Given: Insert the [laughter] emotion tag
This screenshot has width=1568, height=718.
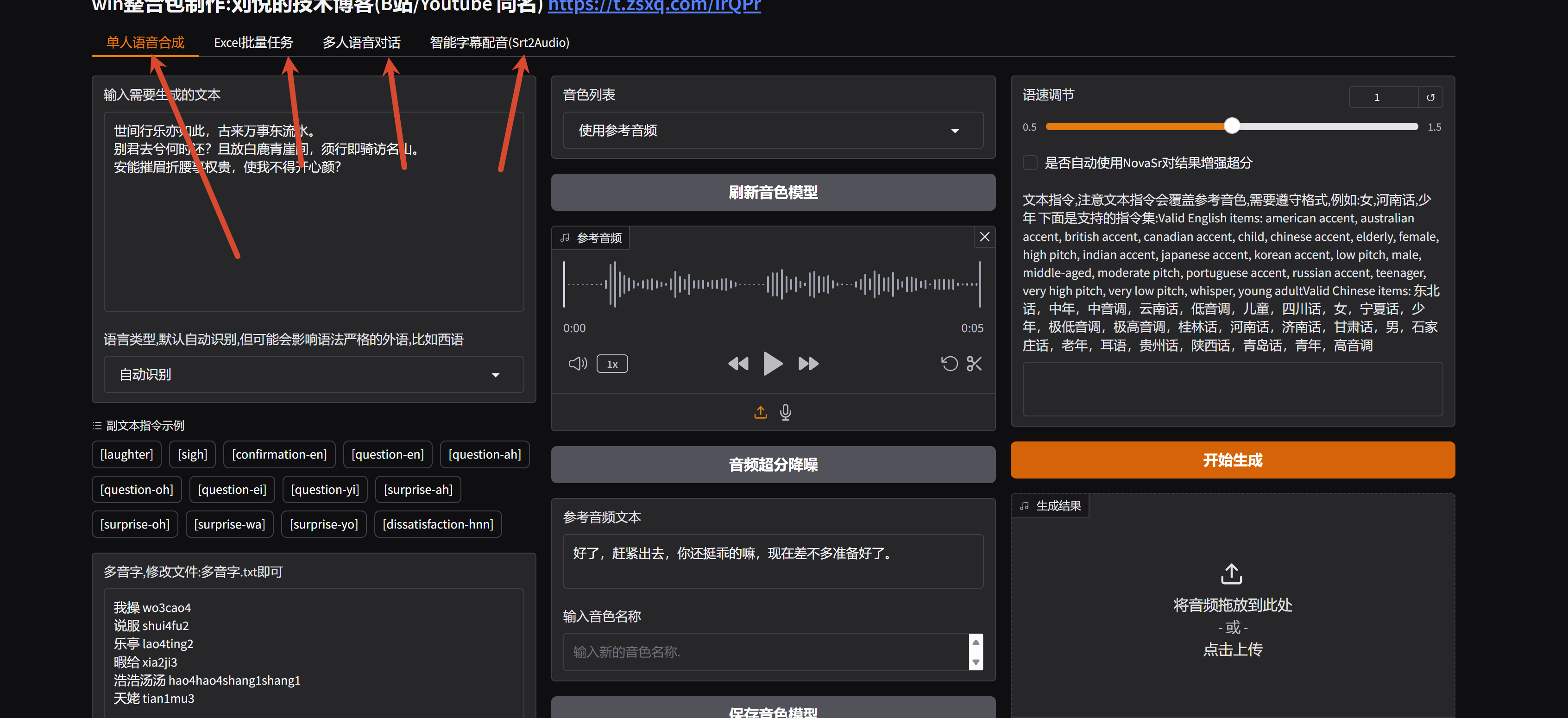Looking at the screenshot, I should (126, 454).
